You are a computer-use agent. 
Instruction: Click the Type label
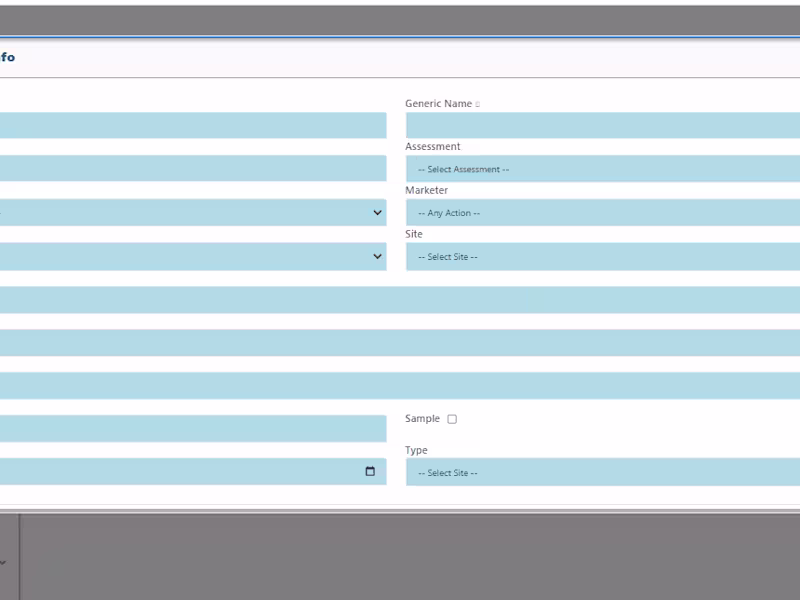[x=416, y=450]
